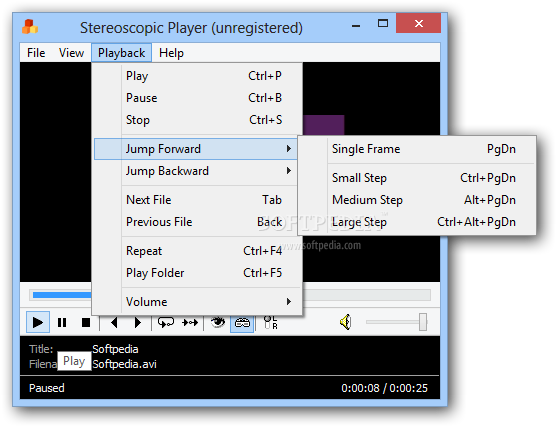
Task: Select Next File menu entry
Action: coord(196,200)
